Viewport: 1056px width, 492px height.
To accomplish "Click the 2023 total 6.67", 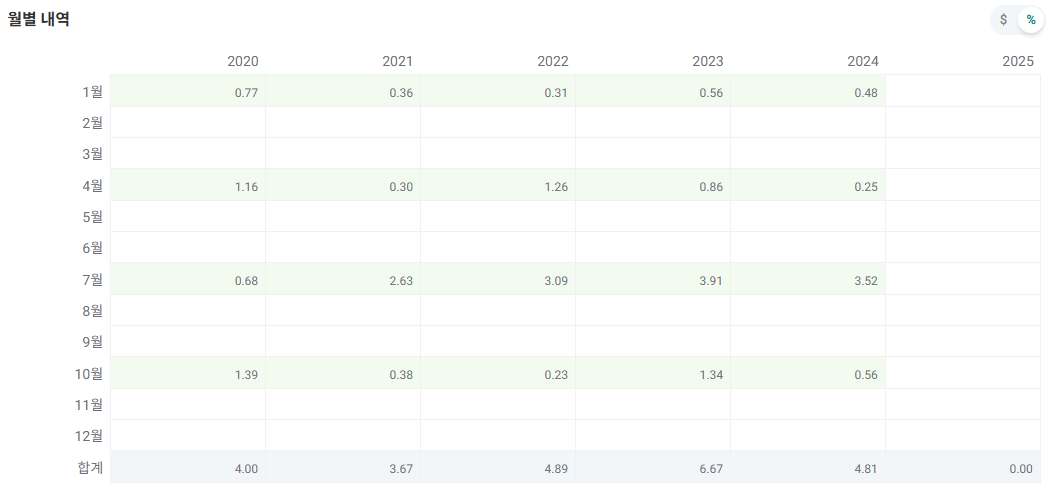I will tap(711, 469).
